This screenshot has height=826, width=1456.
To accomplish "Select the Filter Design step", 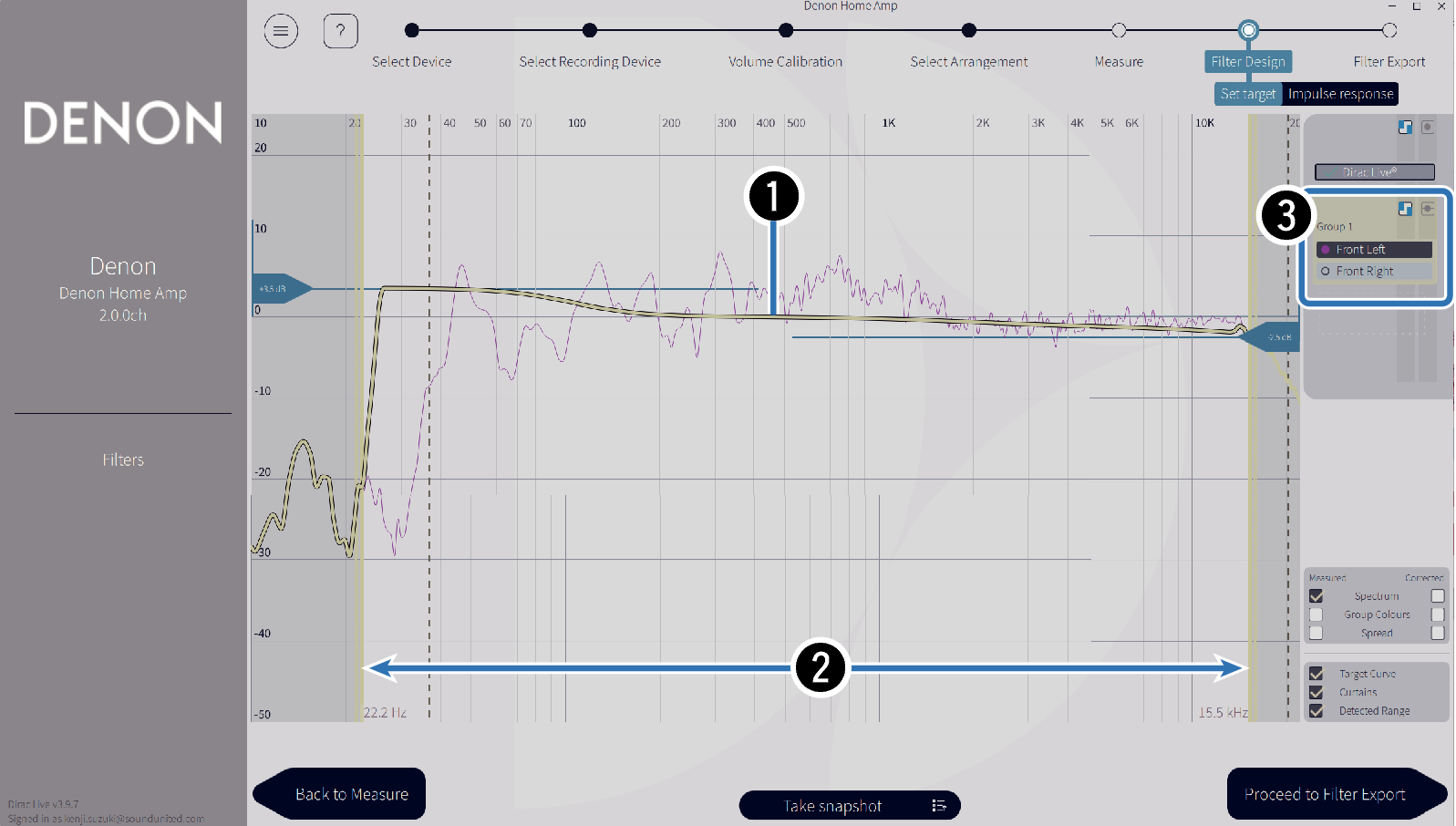I will [1248, 61].
